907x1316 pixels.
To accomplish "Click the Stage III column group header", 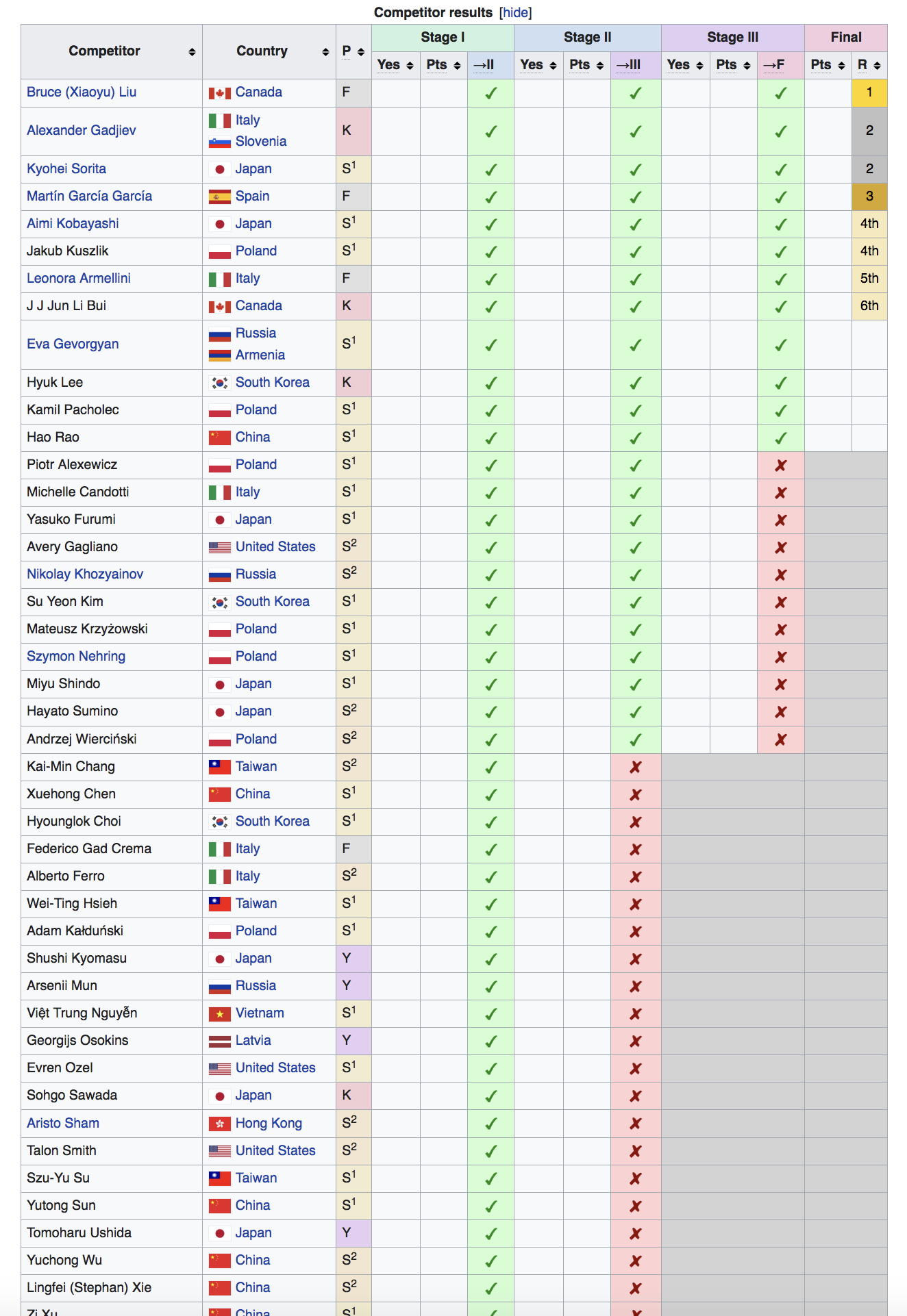I will pyautogui.click(x=732, y=38).
